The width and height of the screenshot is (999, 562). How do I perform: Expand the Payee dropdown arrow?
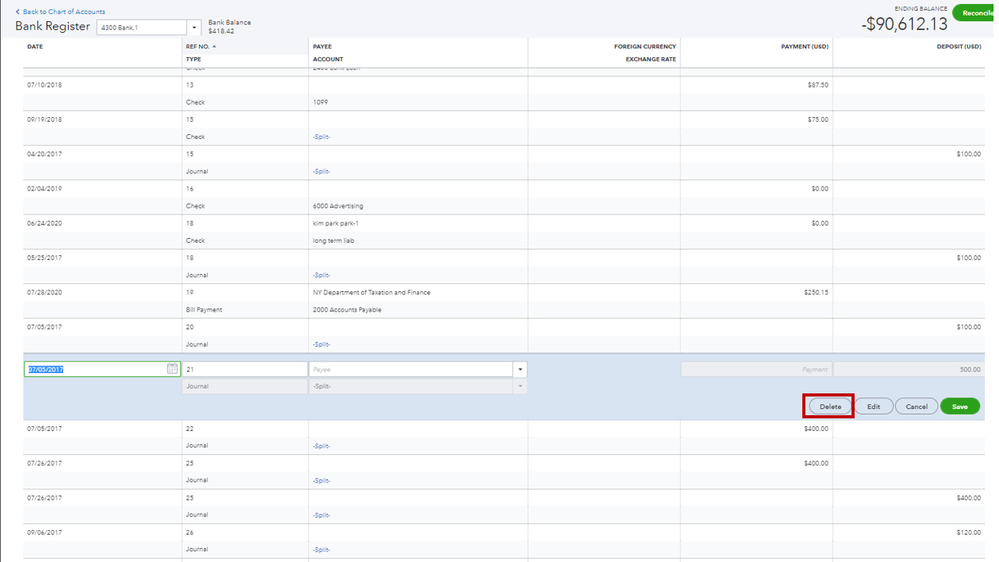point(520,370)
